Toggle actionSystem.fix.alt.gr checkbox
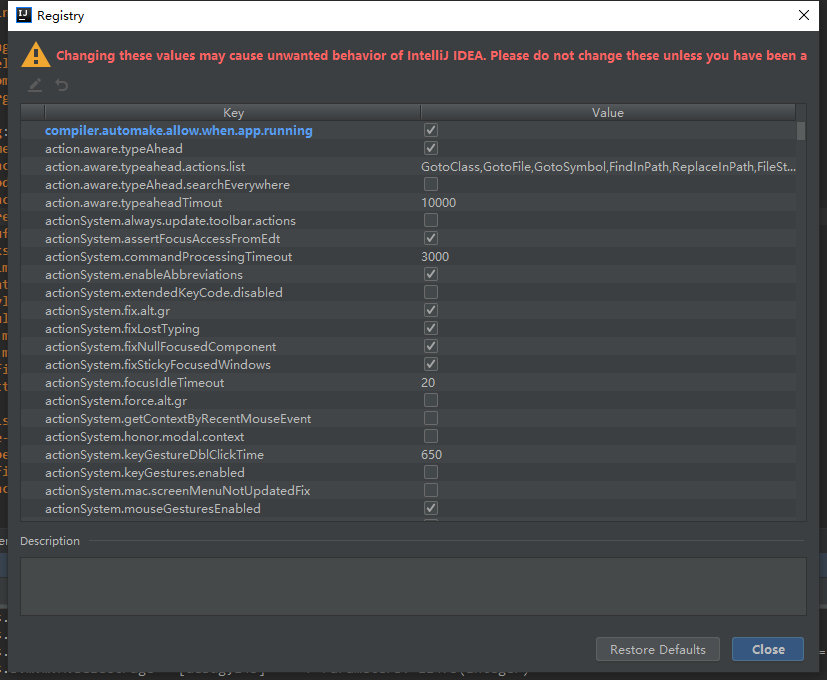The height and width of the screenshot is (680, 827). [431, 310]
